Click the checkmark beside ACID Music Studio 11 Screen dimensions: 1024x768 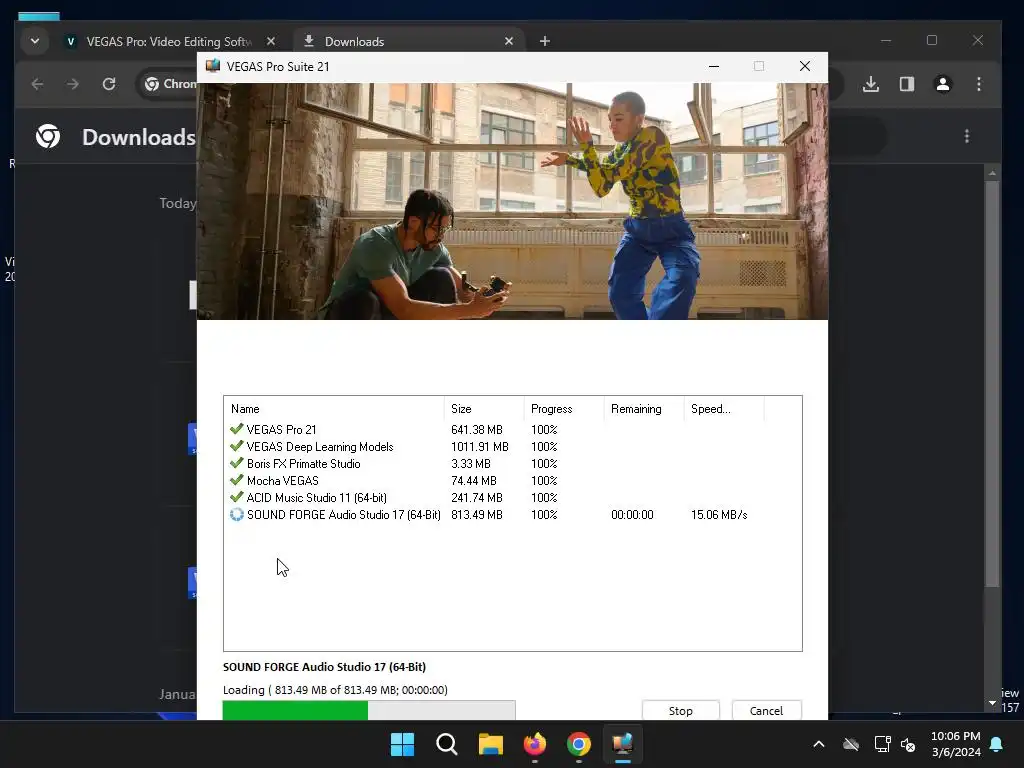coord(236,497)
